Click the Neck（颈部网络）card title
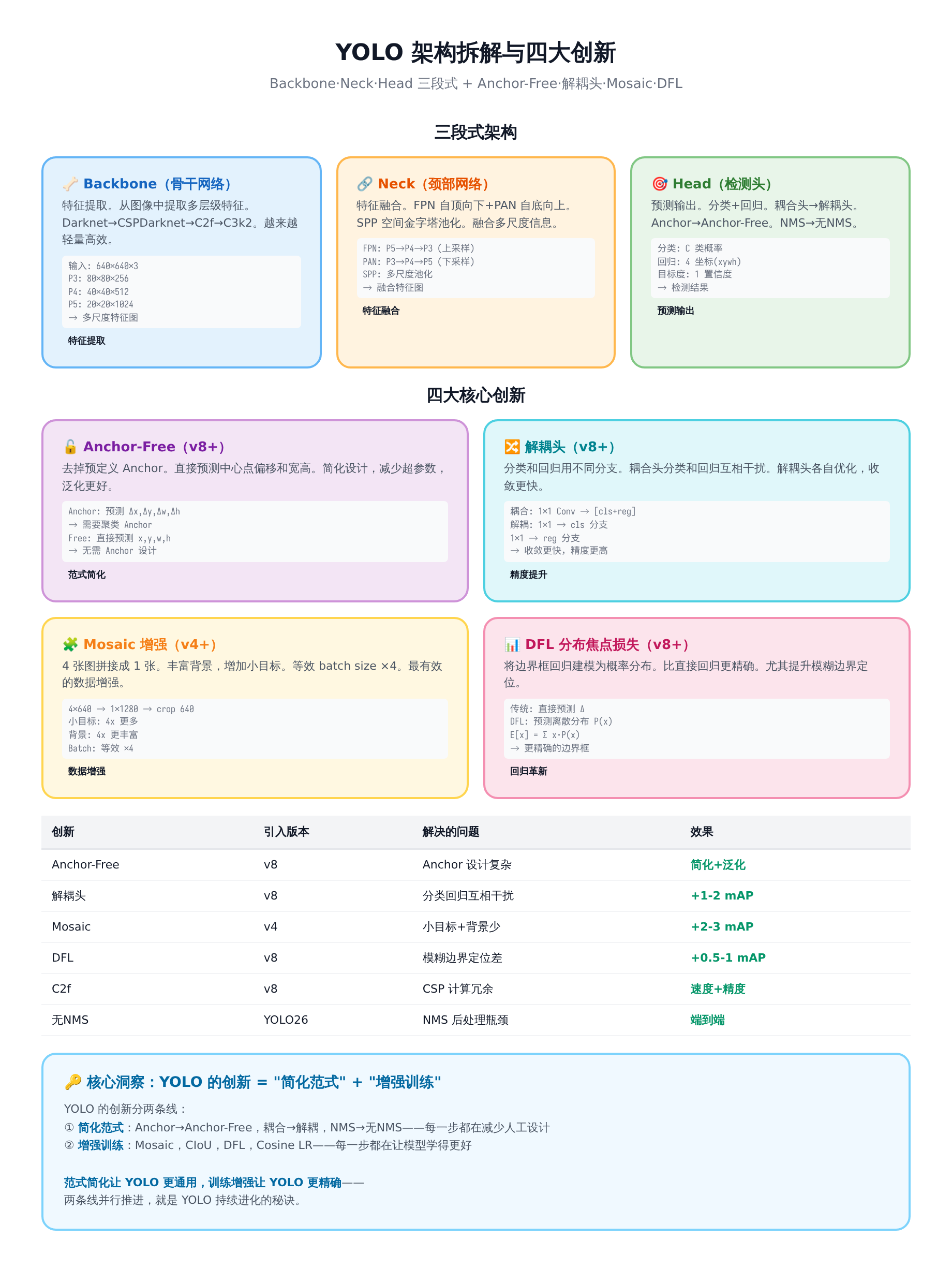 434,184
